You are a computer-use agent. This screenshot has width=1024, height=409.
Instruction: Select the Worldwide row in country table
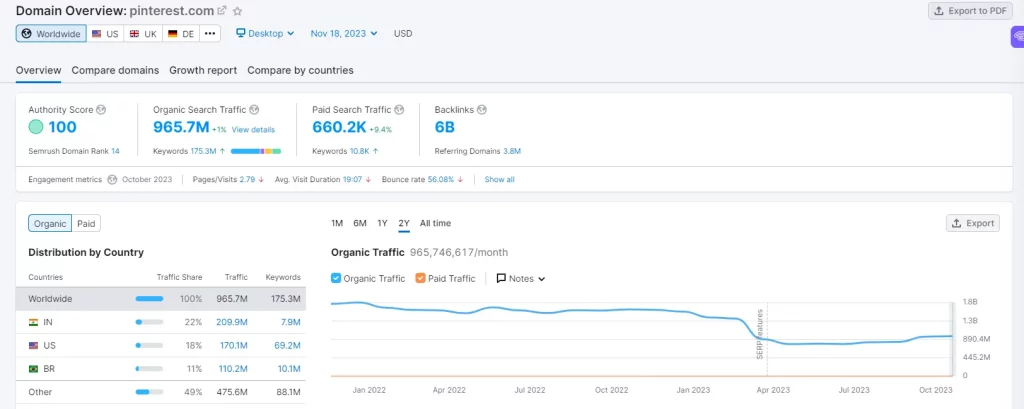coord(161,299)
